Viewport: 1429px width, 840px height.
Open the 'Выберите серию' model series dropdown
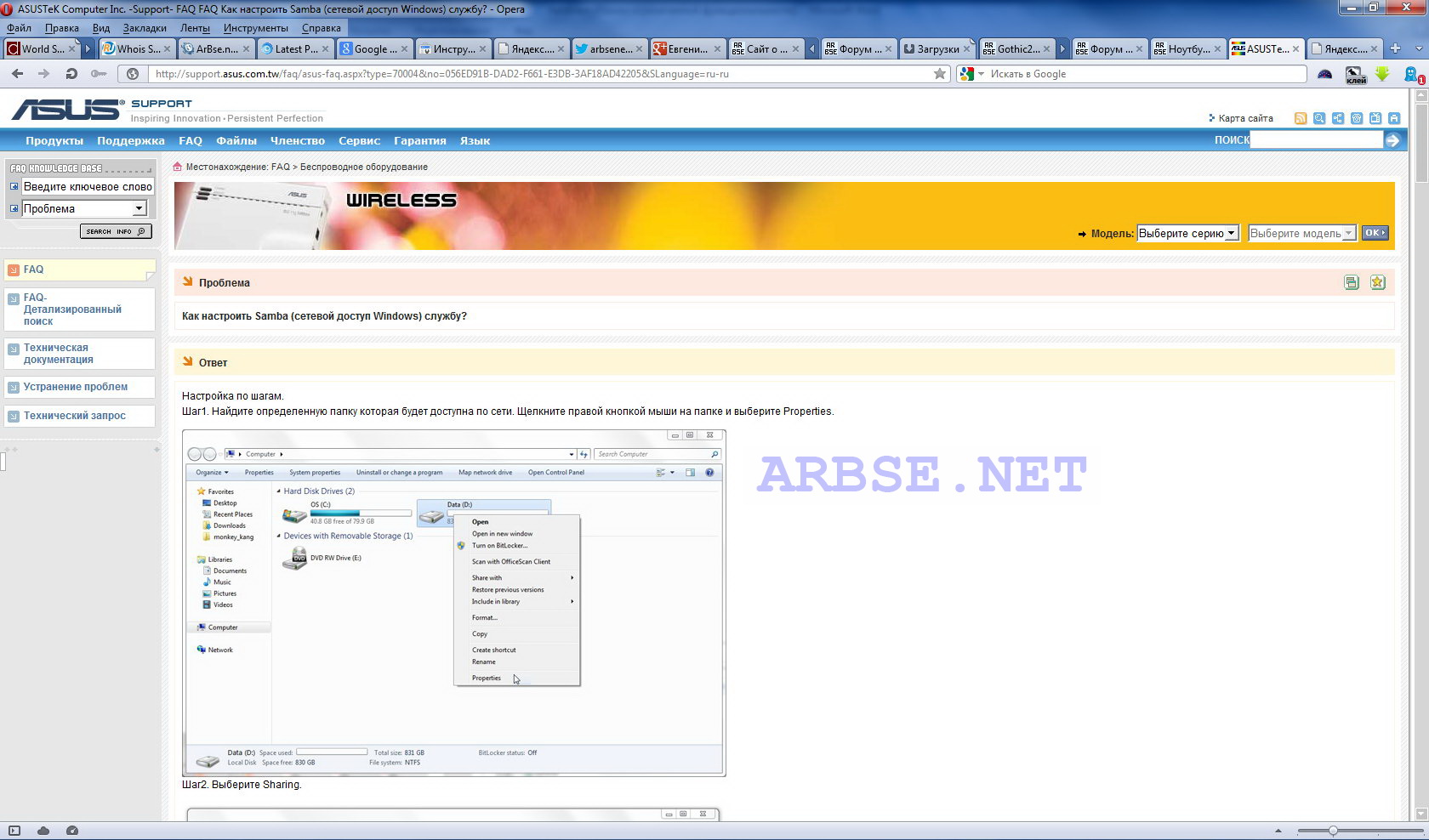1187,233
